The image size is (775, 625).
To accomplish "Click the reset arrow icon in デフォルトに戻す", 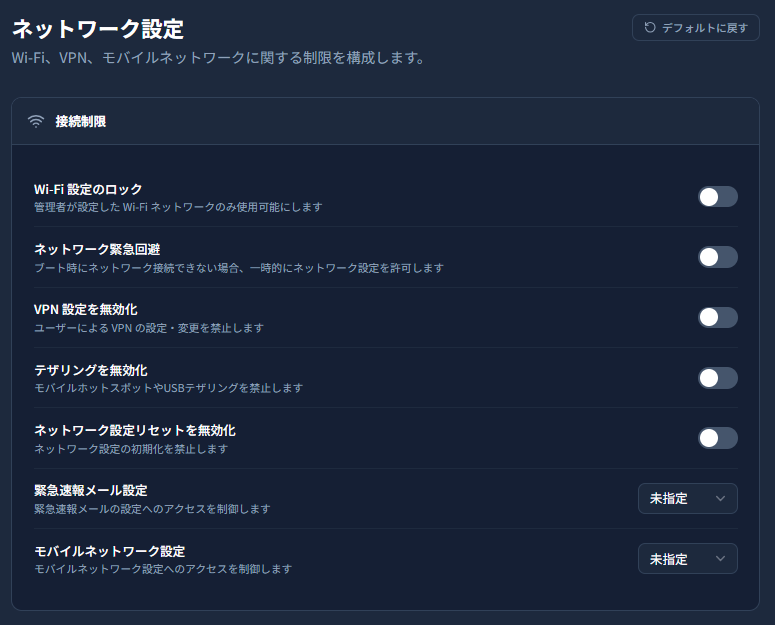I will point(650,28).
